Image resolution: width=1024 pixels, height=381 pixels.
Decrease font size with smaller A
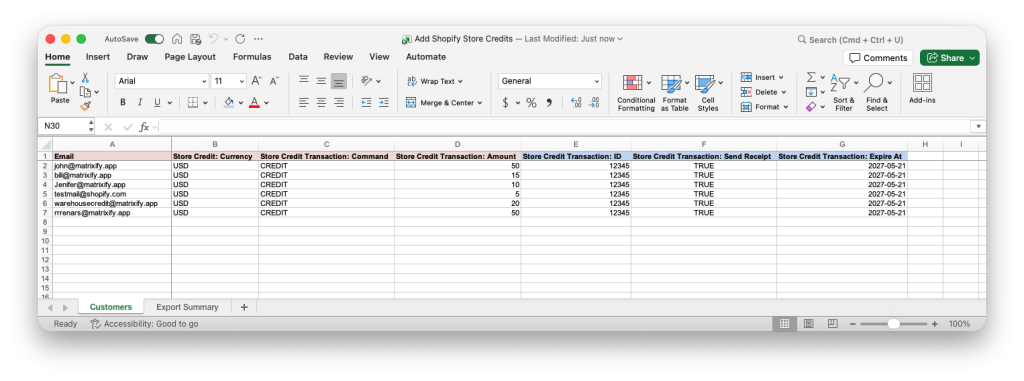[x=274, y=81]
